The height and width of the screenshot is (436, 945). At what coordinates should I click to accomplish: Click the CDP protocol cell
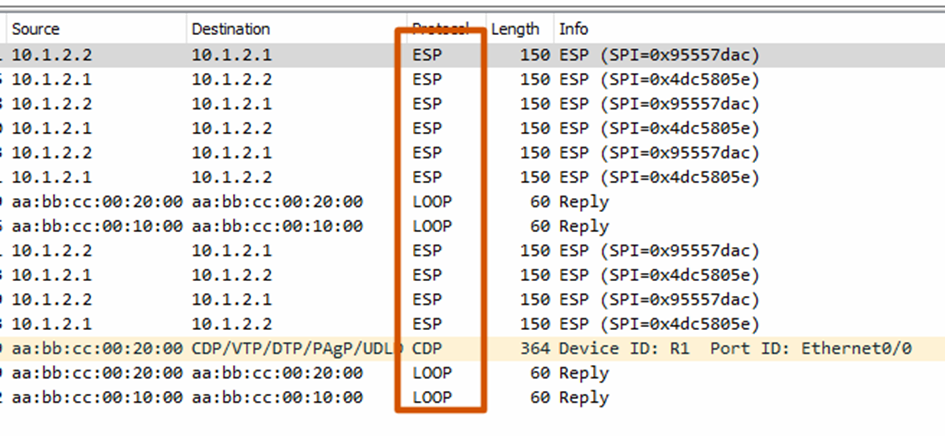tap(427, 349)
